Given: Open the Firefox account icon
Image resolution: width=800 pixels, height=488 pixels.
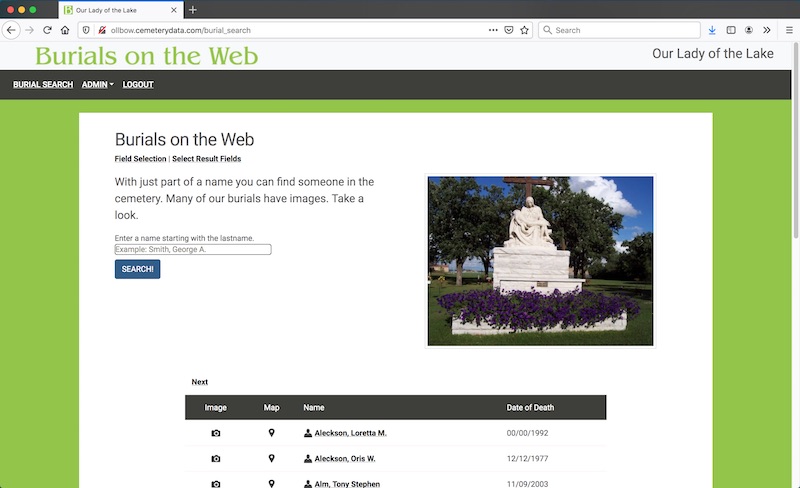Looking at the screenshot, I should tap(748, 30).
